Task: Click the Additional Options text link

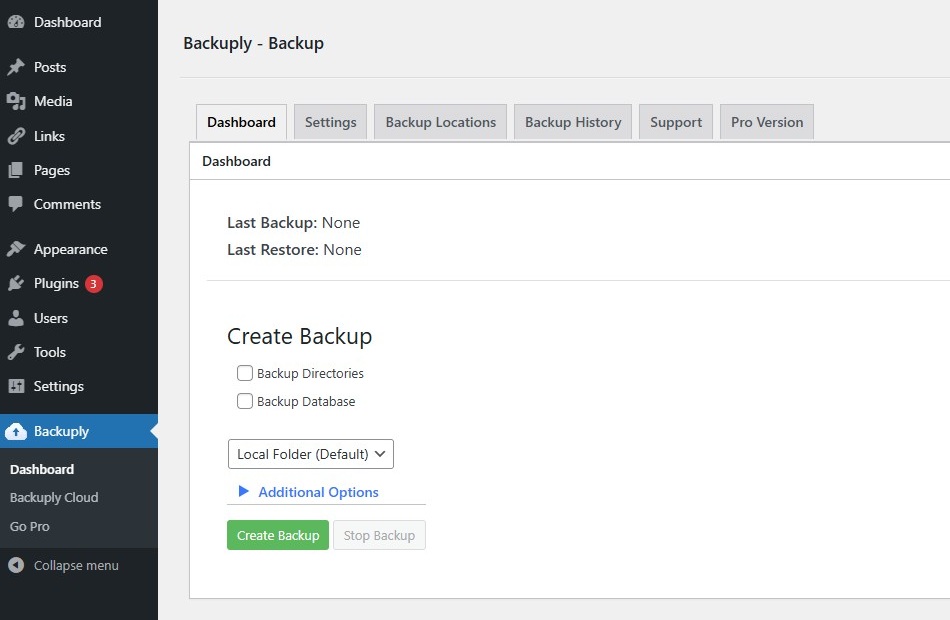Action: coord(319,492)
